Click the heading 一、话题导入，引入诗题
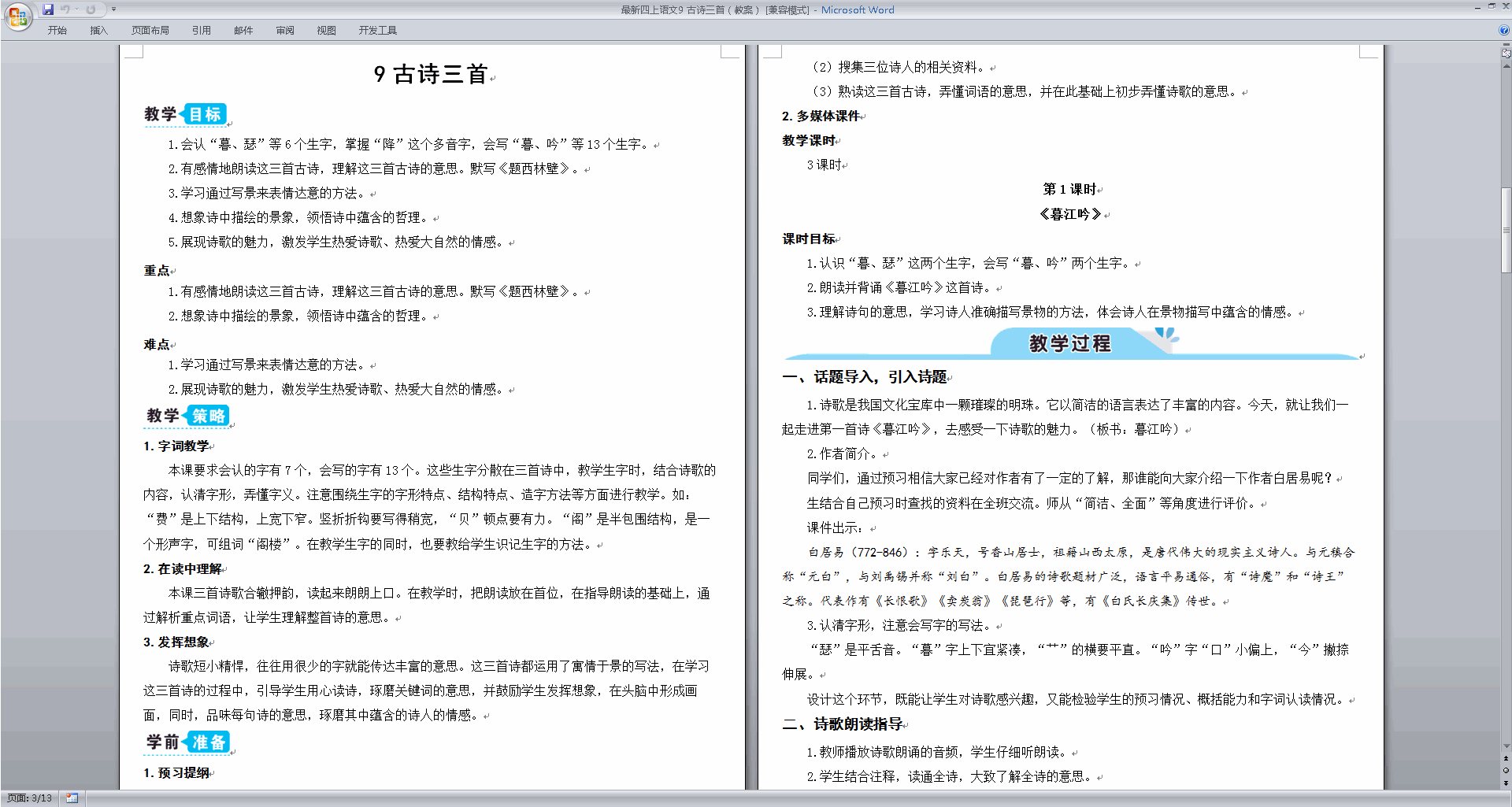Viewport: 1512px width, 807px height. coord(865,376)
